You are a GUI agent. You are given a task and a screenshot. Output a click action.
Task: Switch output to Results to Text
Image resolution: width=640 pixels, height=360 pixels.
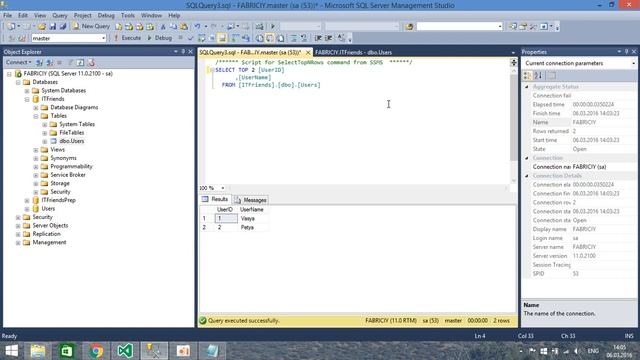(x=260, y=38)
